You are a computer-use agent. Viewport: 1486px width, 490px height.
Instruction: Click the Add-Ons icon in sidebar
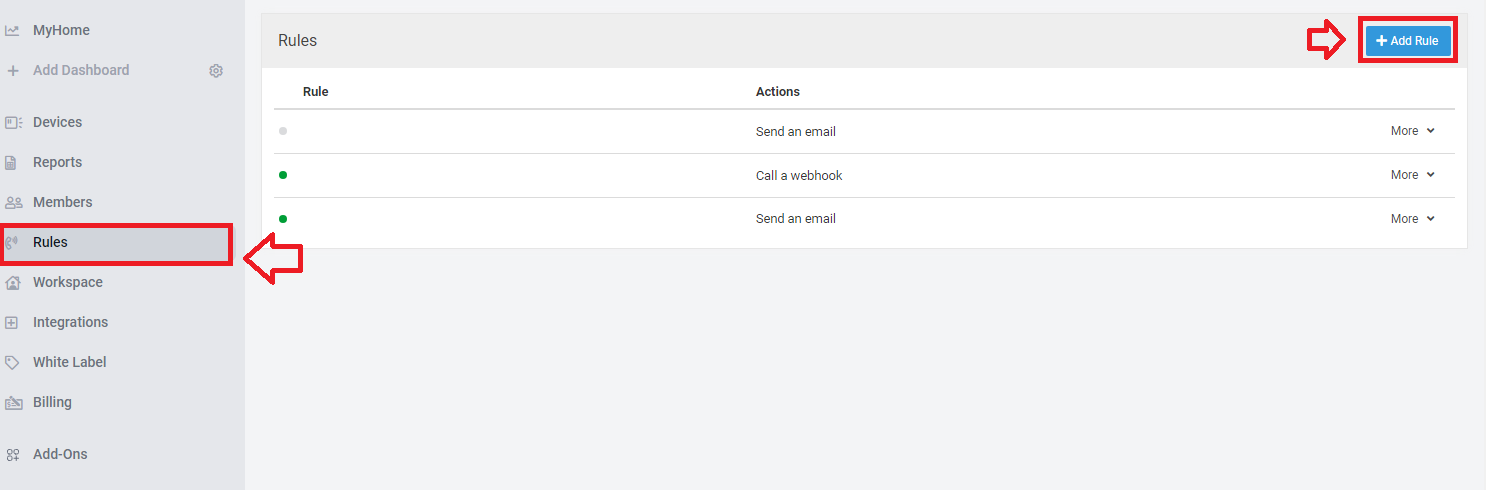coord(13,455)
